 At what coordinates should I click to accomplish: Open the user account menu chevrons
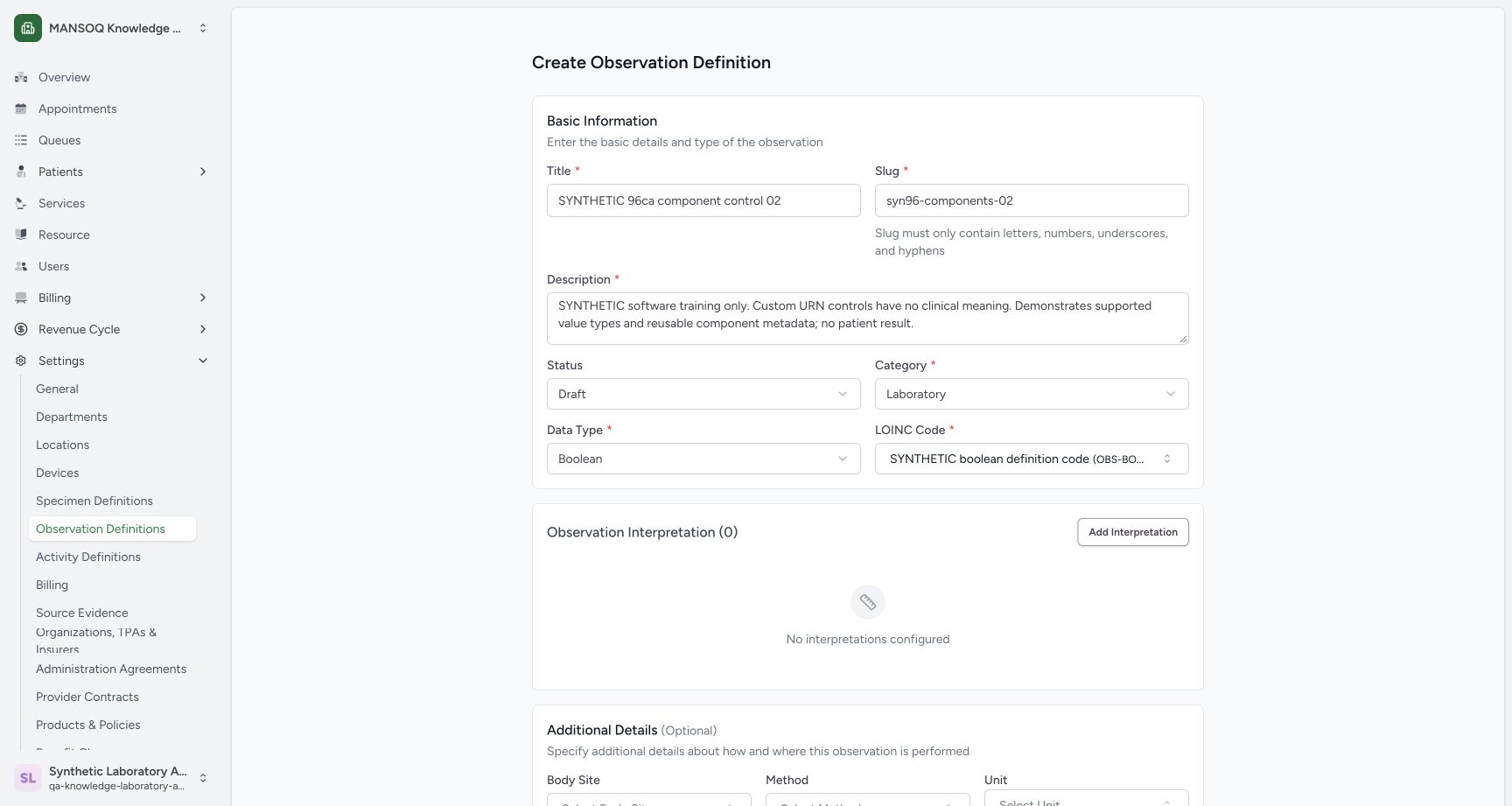203,778
